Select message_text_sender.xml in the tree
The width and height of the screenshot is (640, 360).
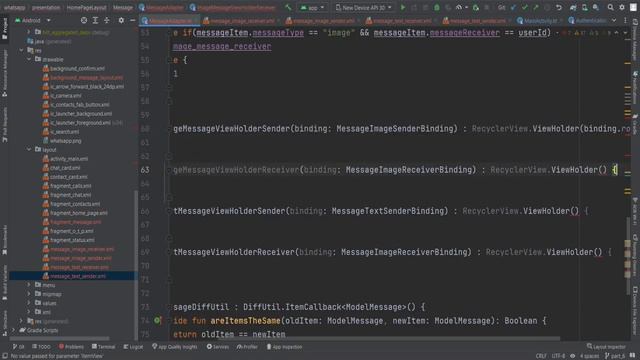[x=78, y=276]
